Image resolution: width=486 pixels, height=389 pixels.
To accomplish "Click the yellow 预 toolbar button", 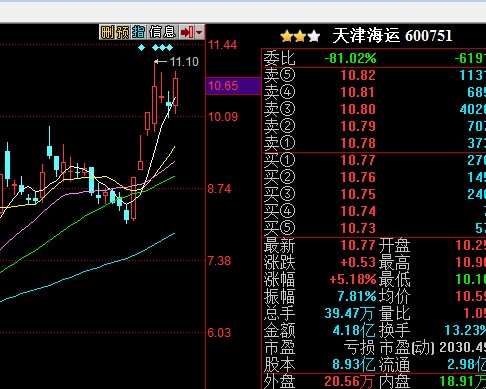I will coord(123,32).
